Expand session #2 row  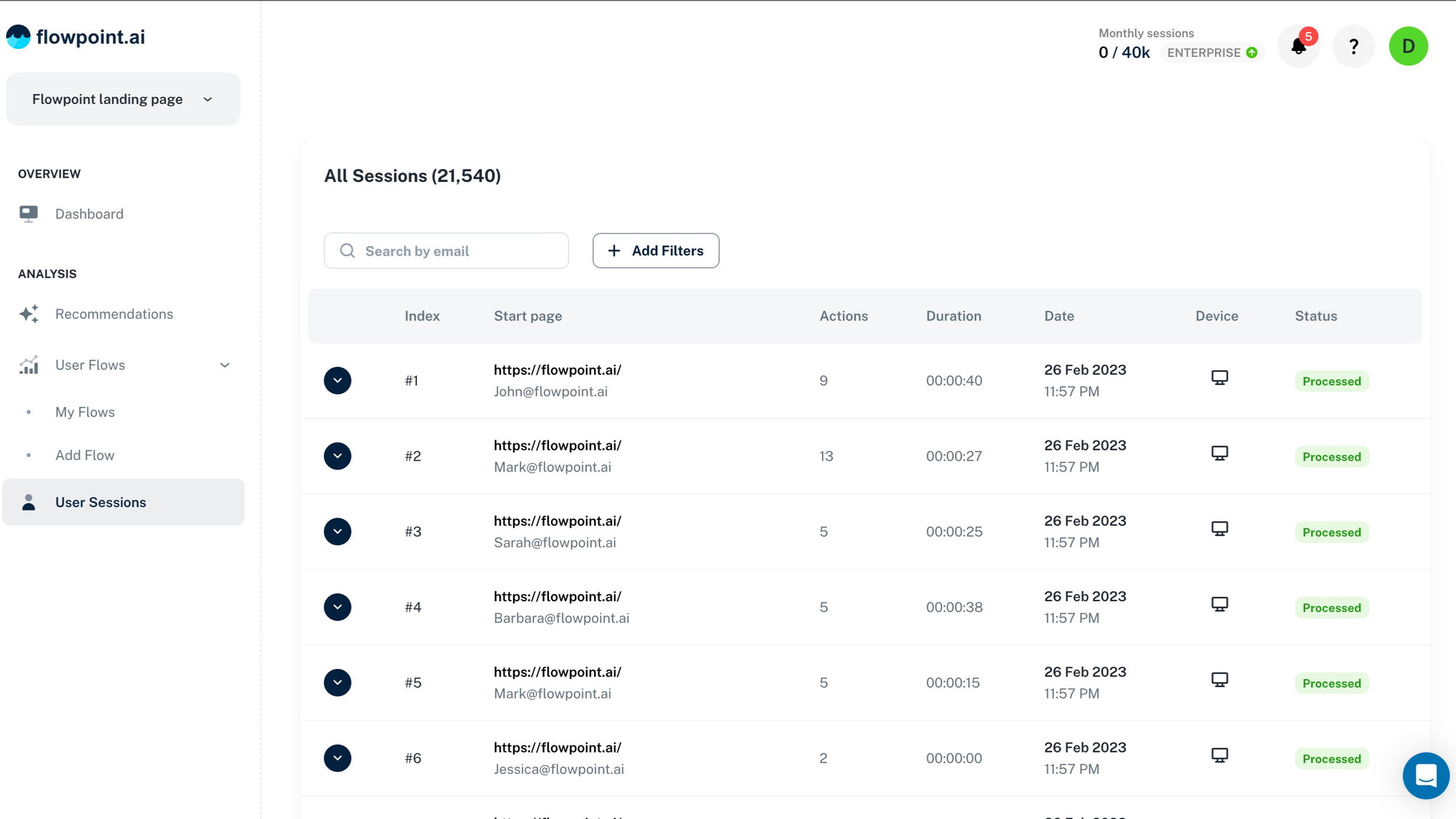337,456
